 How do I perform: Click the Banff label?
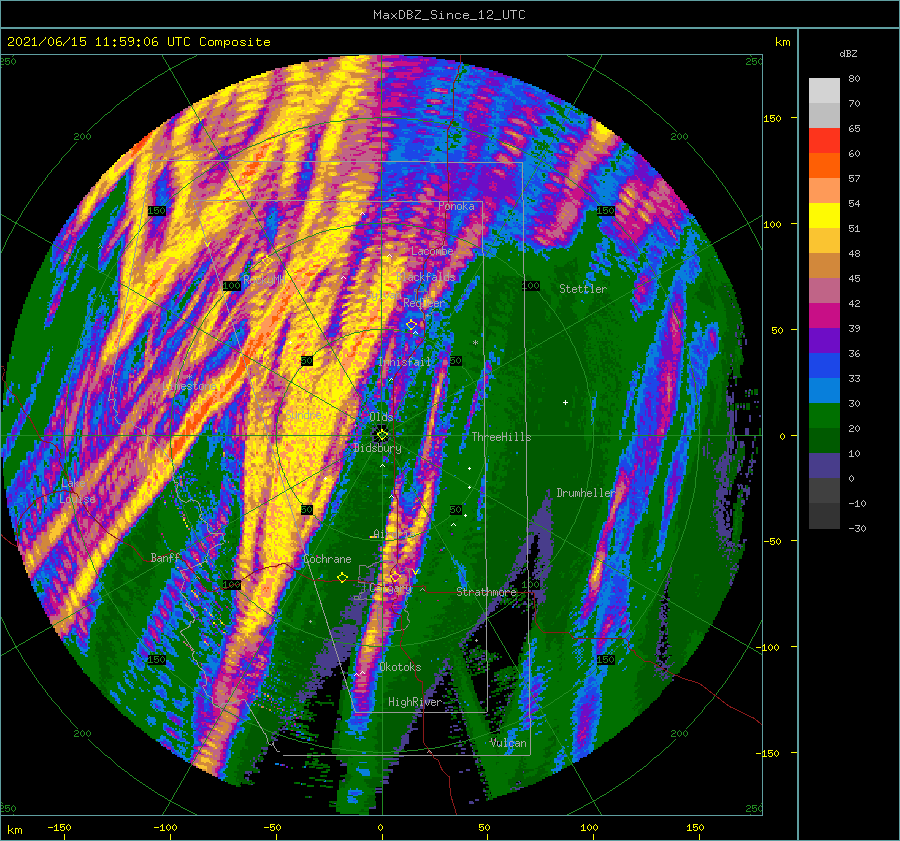pyautogui.click(x=165, y=557)
